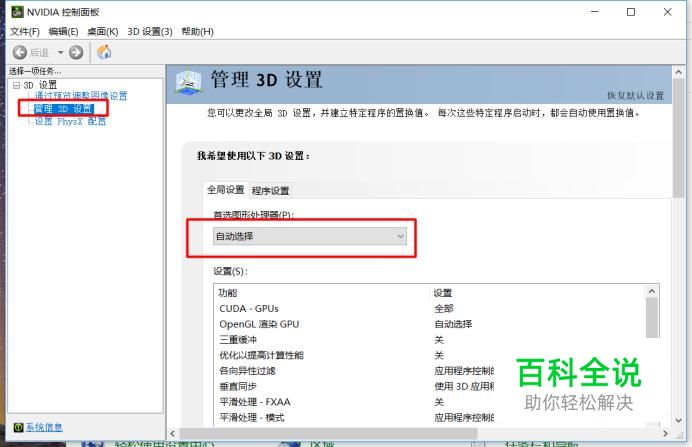
Task: Select 通过预览调整图像设置 tree link
Action: click(81, 95)
